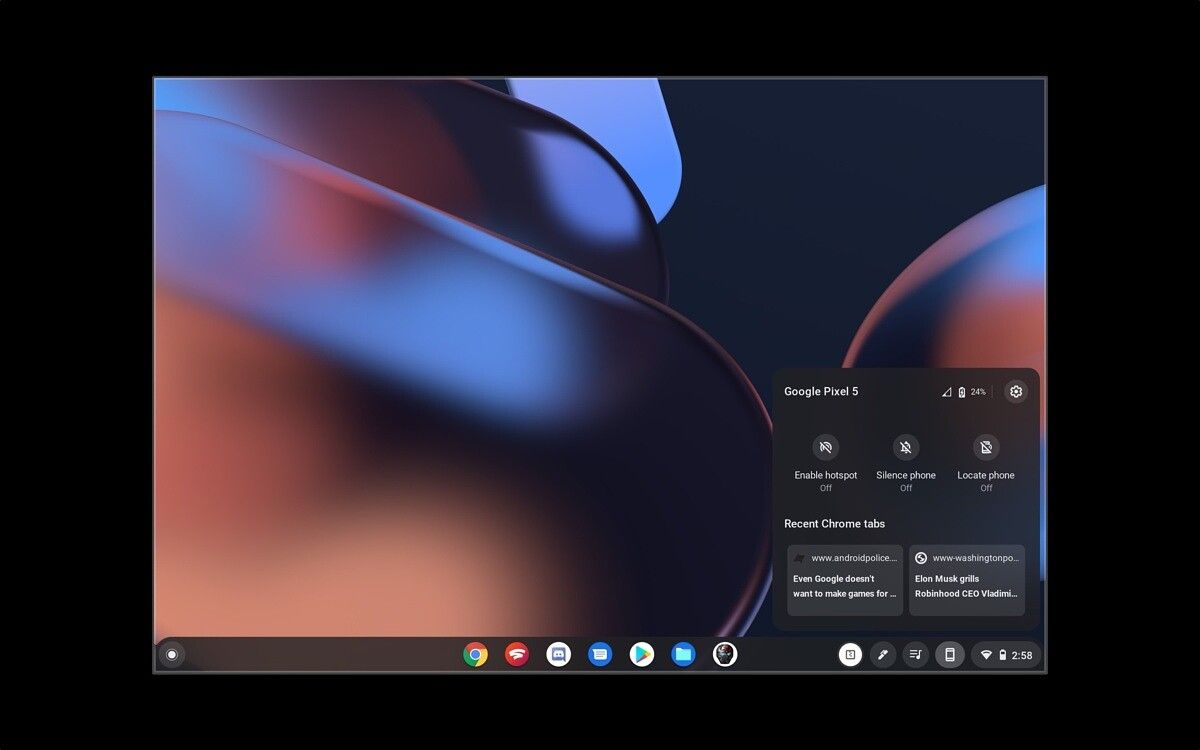Open the white square tray icon
Viewport: 1200px width, 750px height.
(850, 655)
